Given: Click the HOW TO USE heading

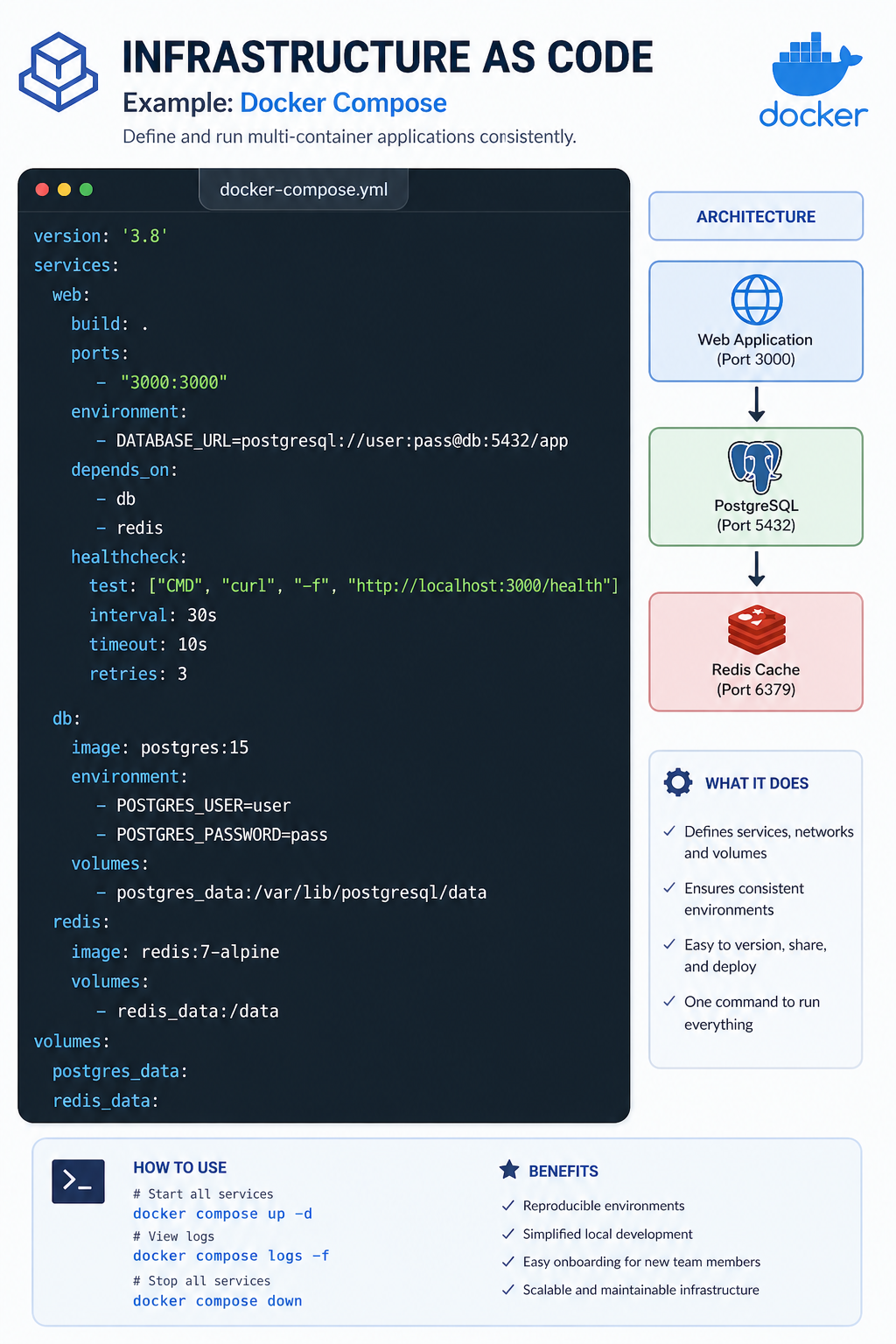Looking at the screenshot, I should point(179,1167).
